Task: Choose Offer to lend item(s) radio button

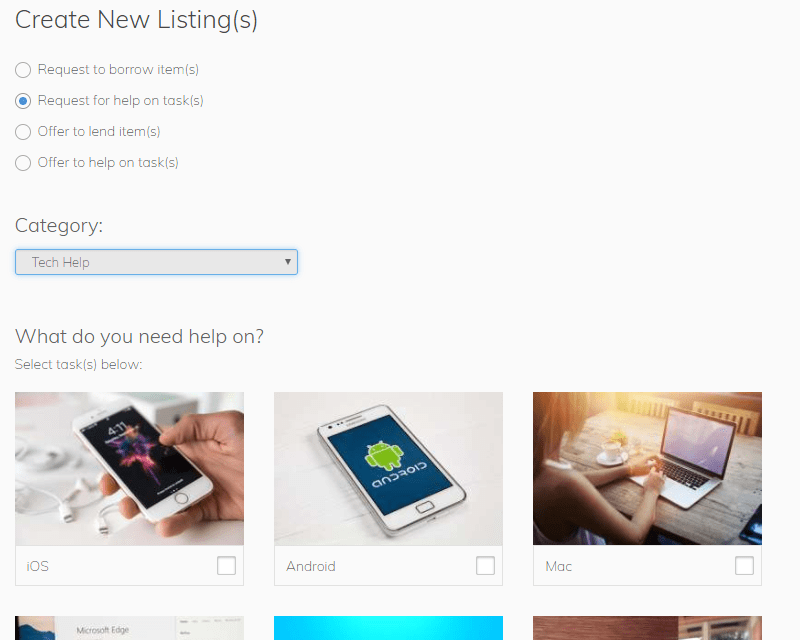Action: click(x=23, y=132)
